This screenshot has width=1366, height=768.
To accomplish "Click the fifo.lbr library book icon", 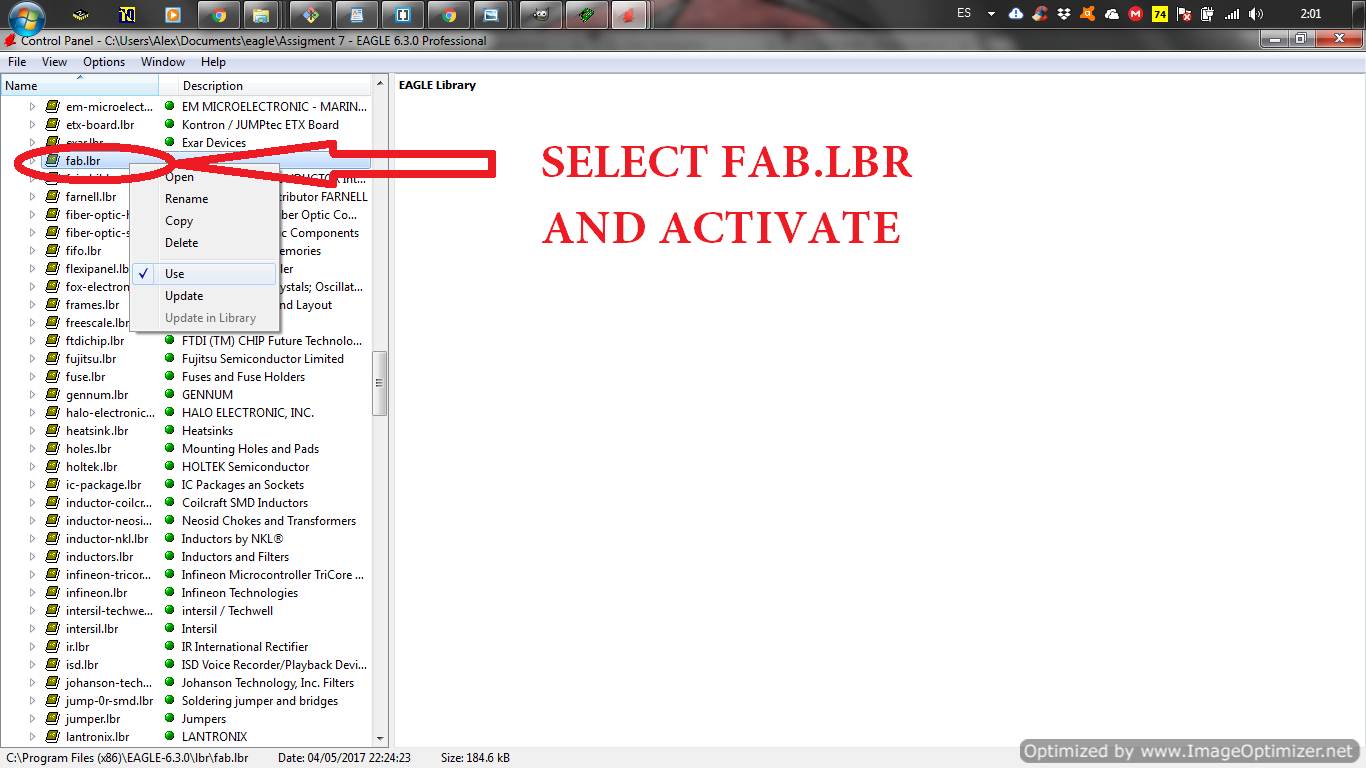I will 52,251.
